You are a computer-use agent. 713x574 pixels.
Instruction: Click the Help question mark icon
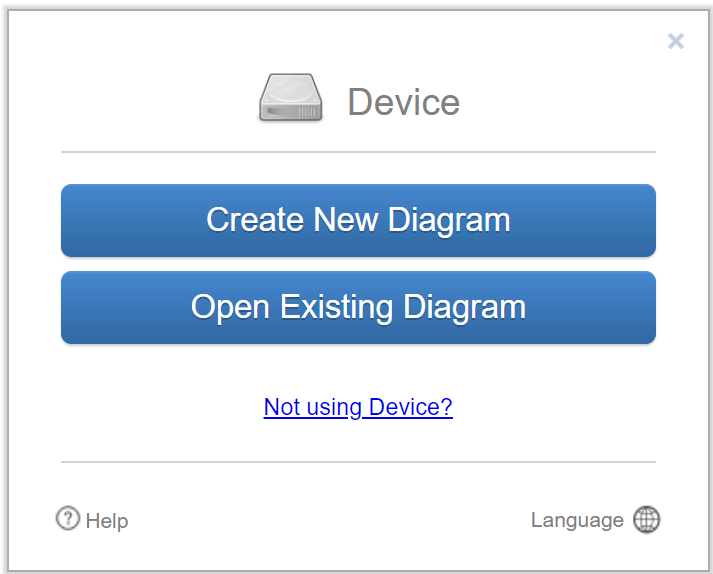67,518
